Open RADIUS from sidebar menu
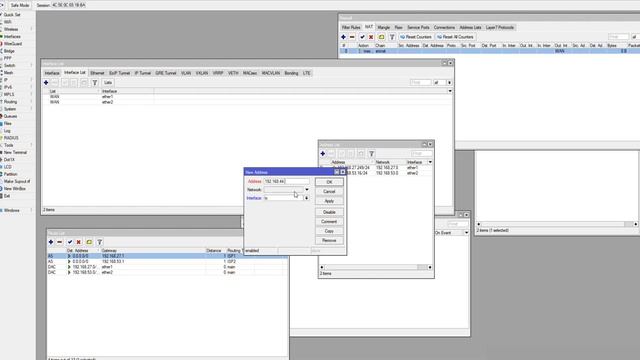The image size is (640, 360). pyautogui.click(x=11, y=138)
